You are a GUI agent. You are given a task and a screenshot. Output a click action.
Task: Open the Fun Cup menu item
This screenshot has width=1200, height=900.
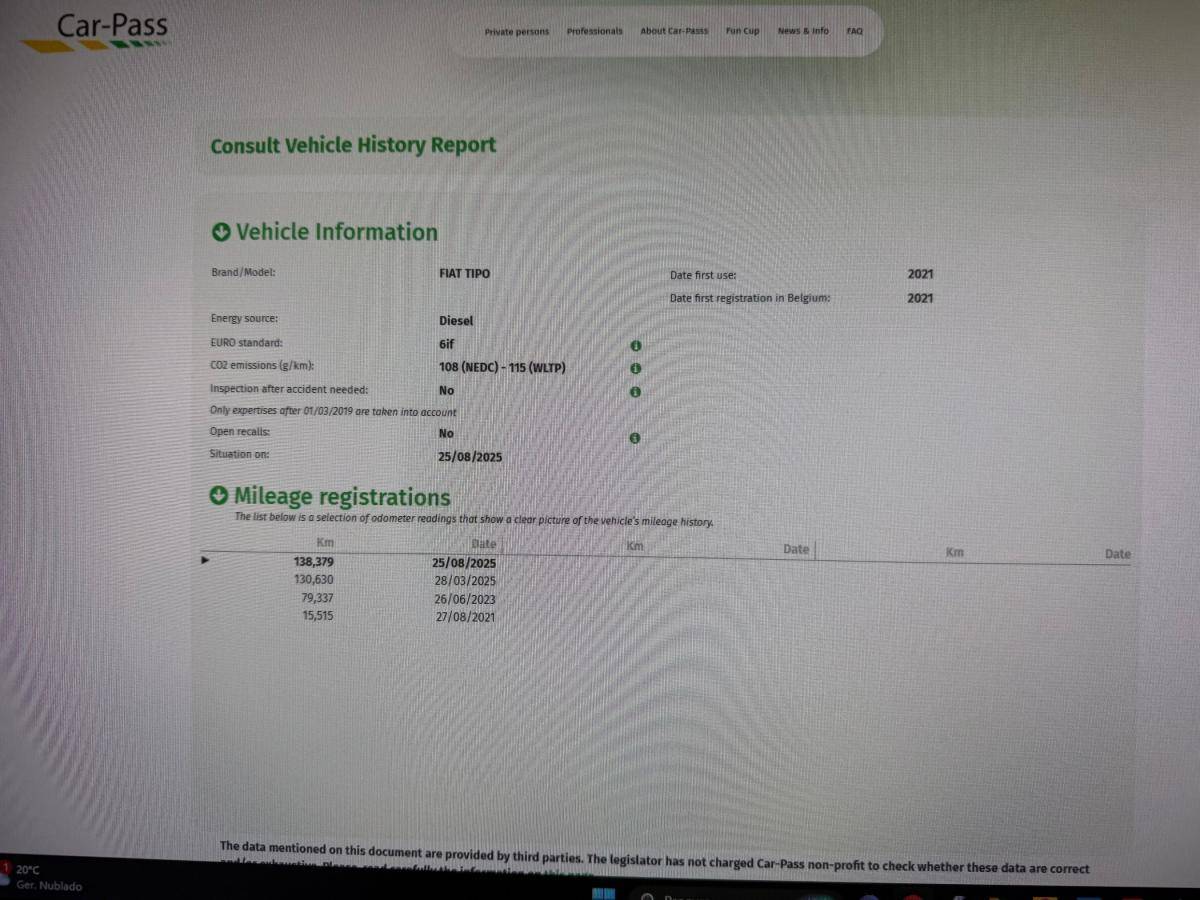742,31
